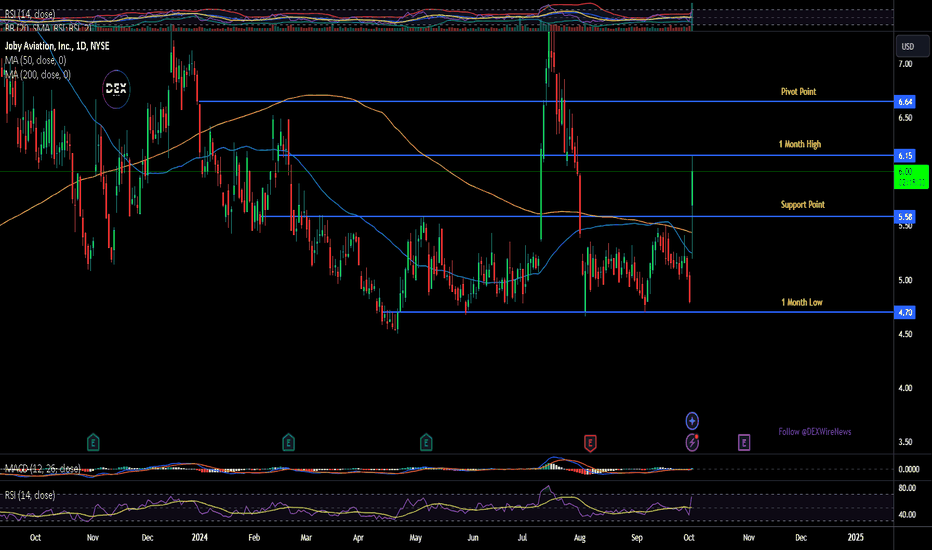Click the 80.00 RSI scale value
Viewport: 932px width, 550px height.
(x=907, y=488)
